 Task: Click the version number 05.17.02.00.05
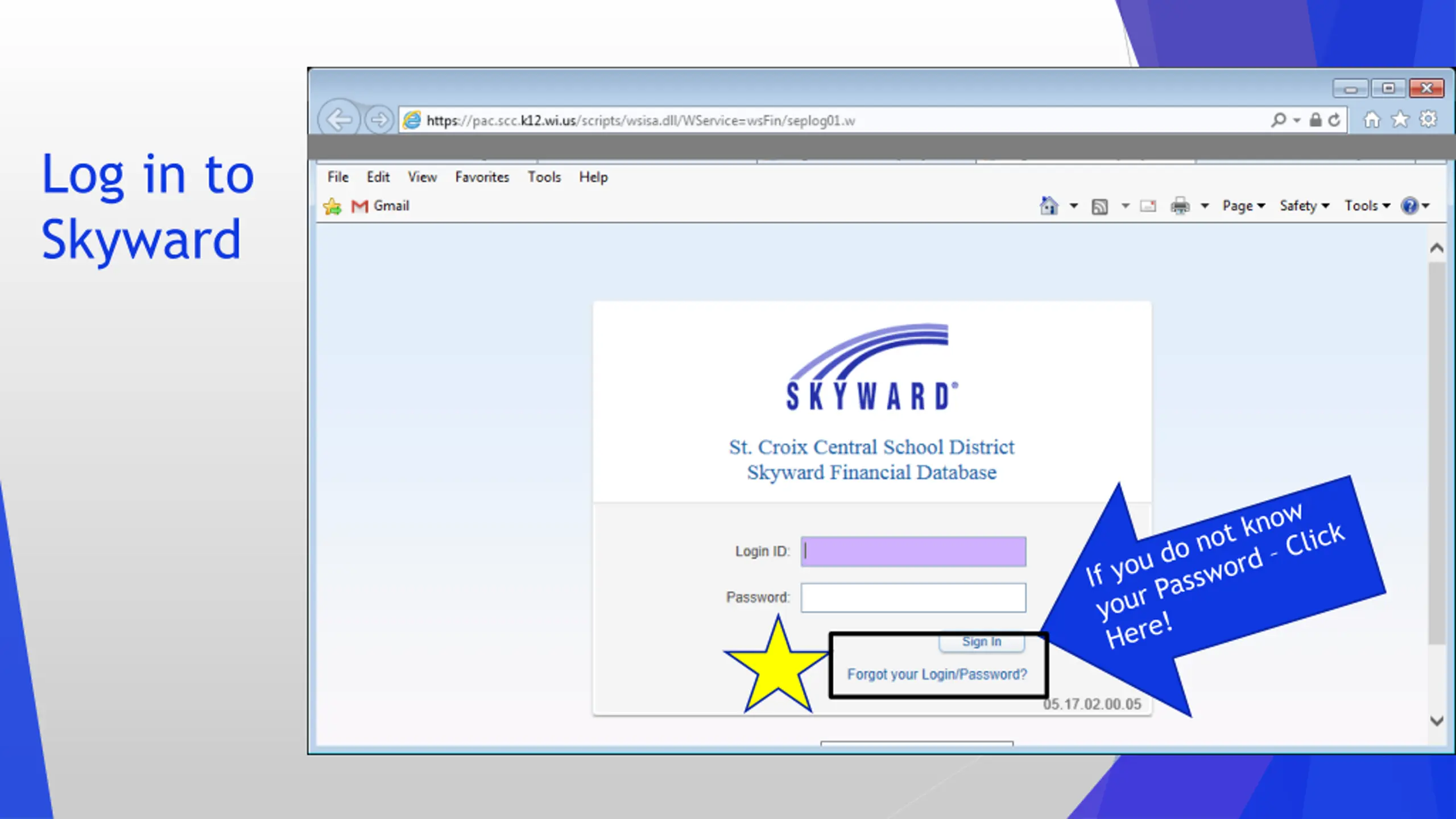(1092, 704)
